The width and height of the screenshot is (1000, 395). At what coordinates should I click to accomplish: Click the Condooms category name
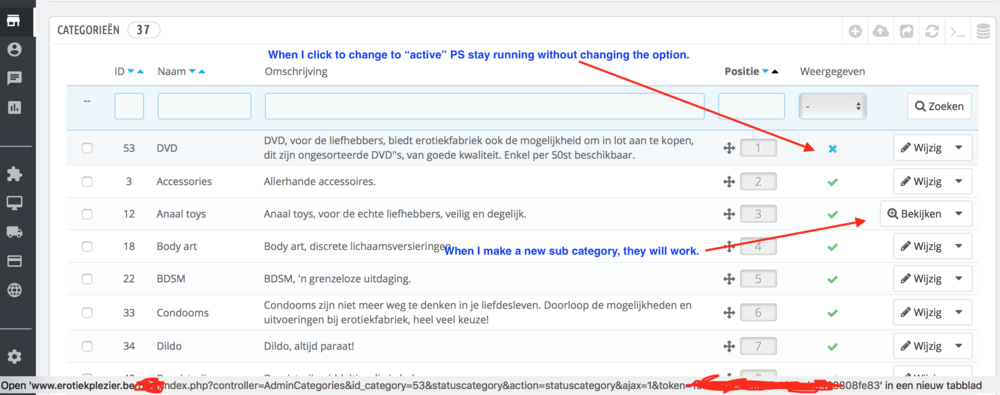pyautogui.click(x=183, y=313)
